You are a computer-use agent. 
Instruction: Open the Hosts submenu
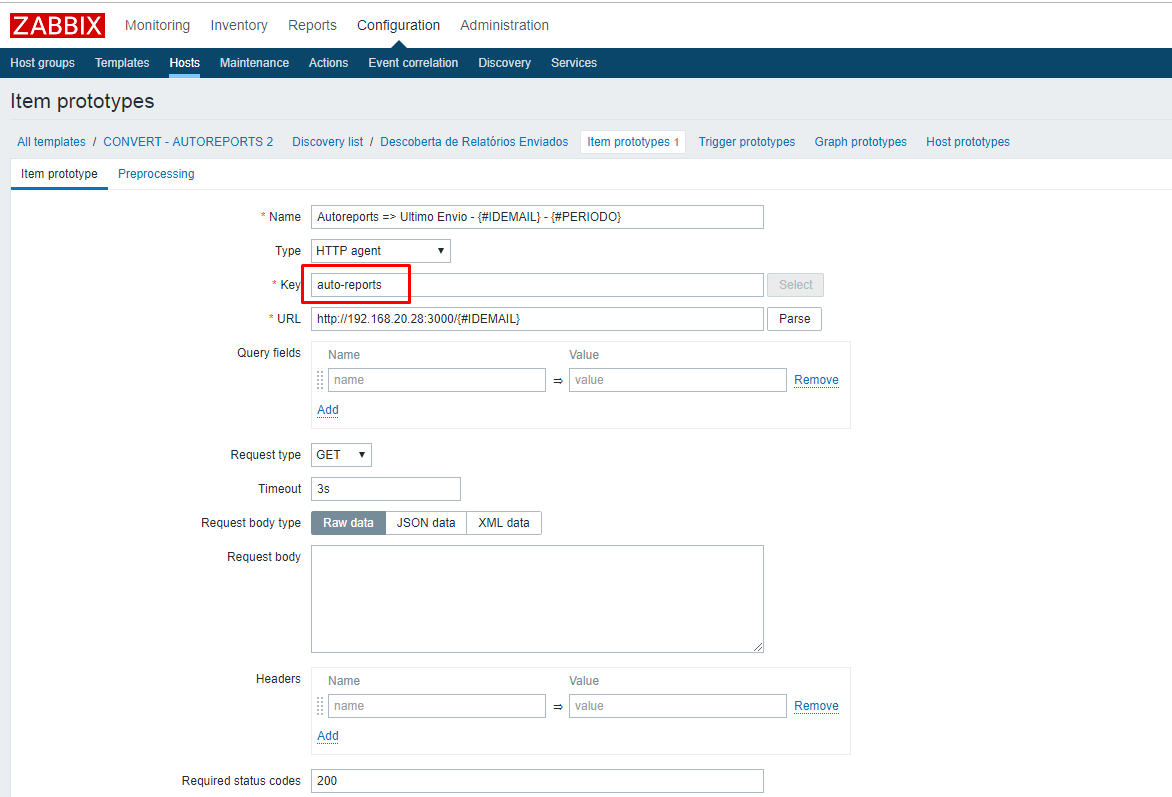coord(185,63)
